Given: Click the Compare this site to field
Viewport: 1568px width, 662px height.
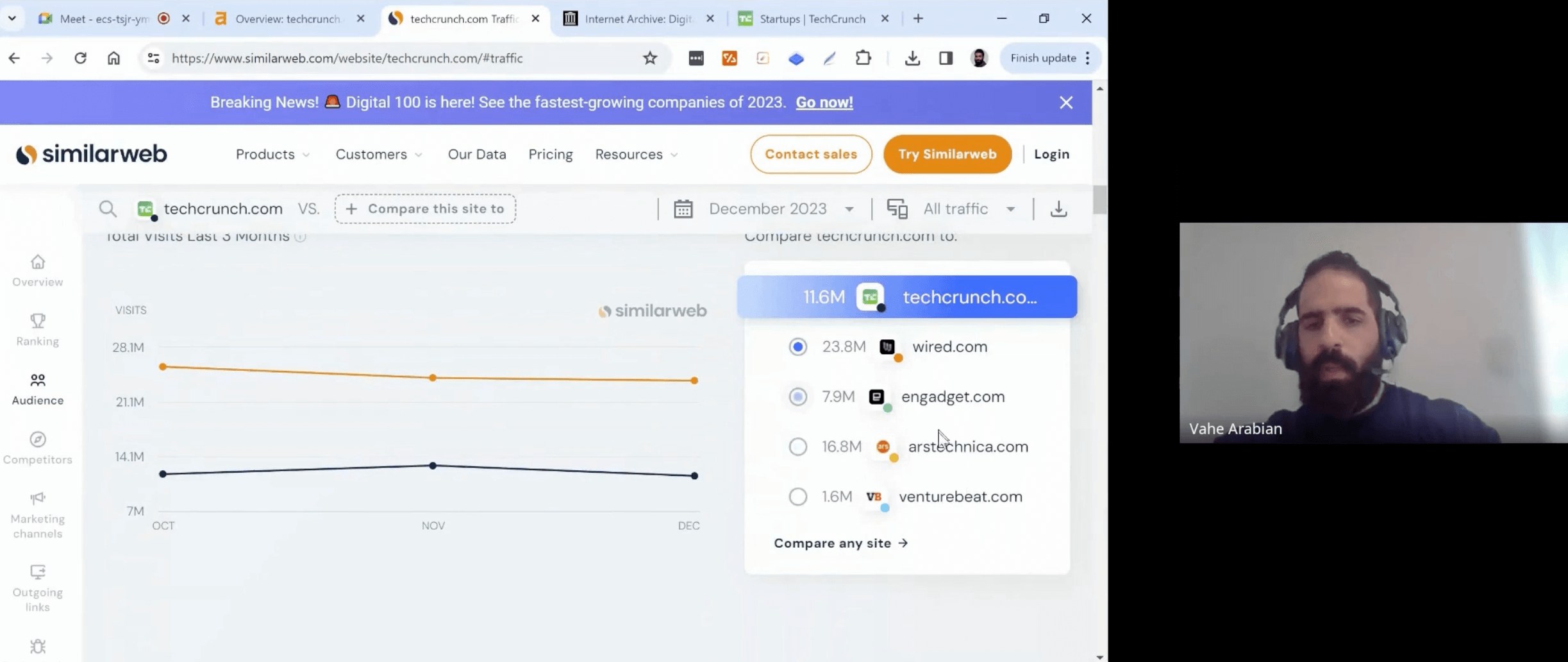Looking at the screenshot, I should pyautogui.click(x=425, y=209).
